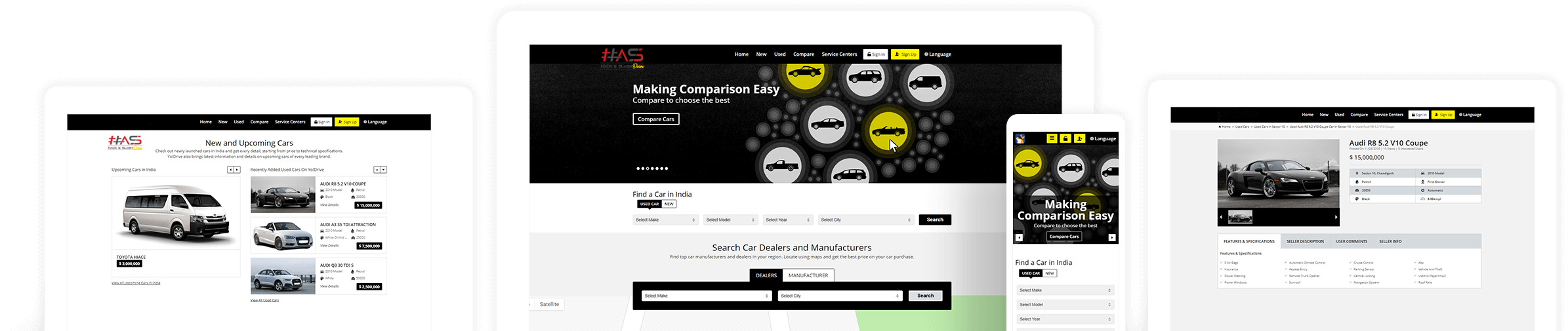Go to the previous slide on the mobile banner
Image resolution: width=1568 pixels, height=331 pixels.
coord(1019,237)
